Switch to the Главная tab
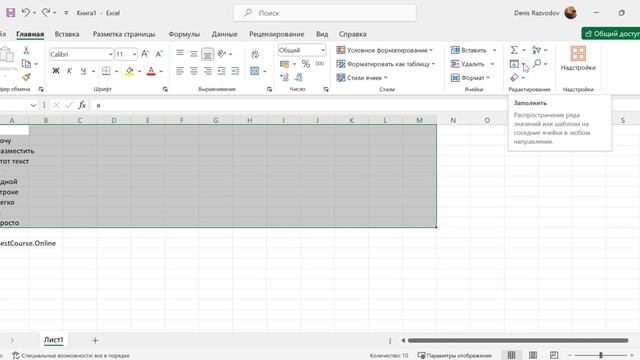Viewport: 640px width, 360px height. pos(30,34)
